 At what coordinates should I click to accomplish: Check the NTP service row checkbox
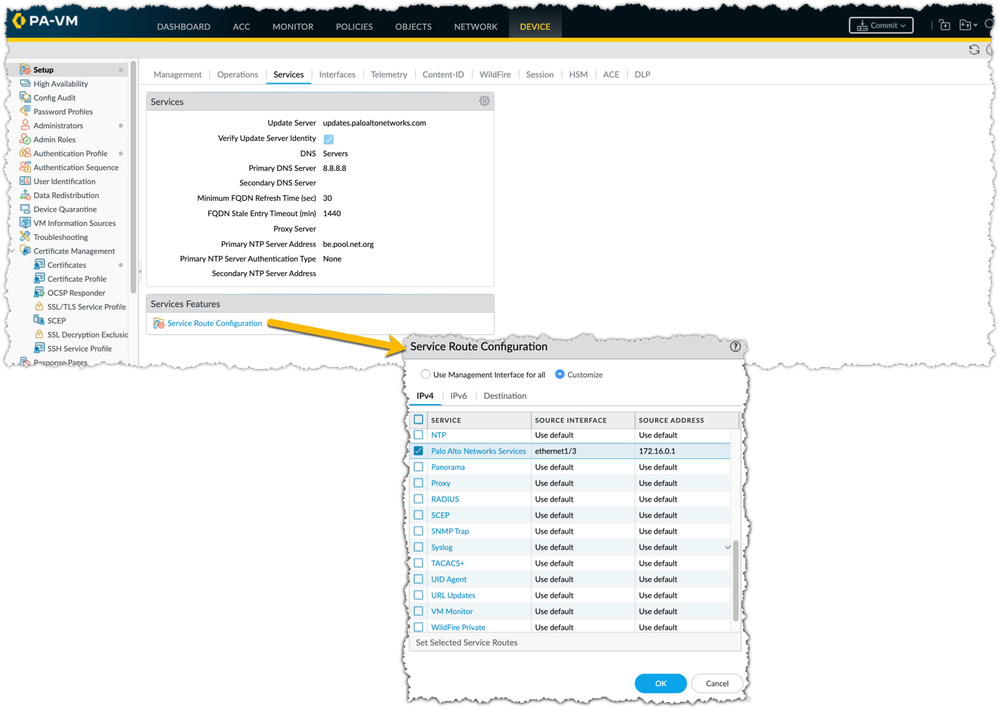click(419, 435)
